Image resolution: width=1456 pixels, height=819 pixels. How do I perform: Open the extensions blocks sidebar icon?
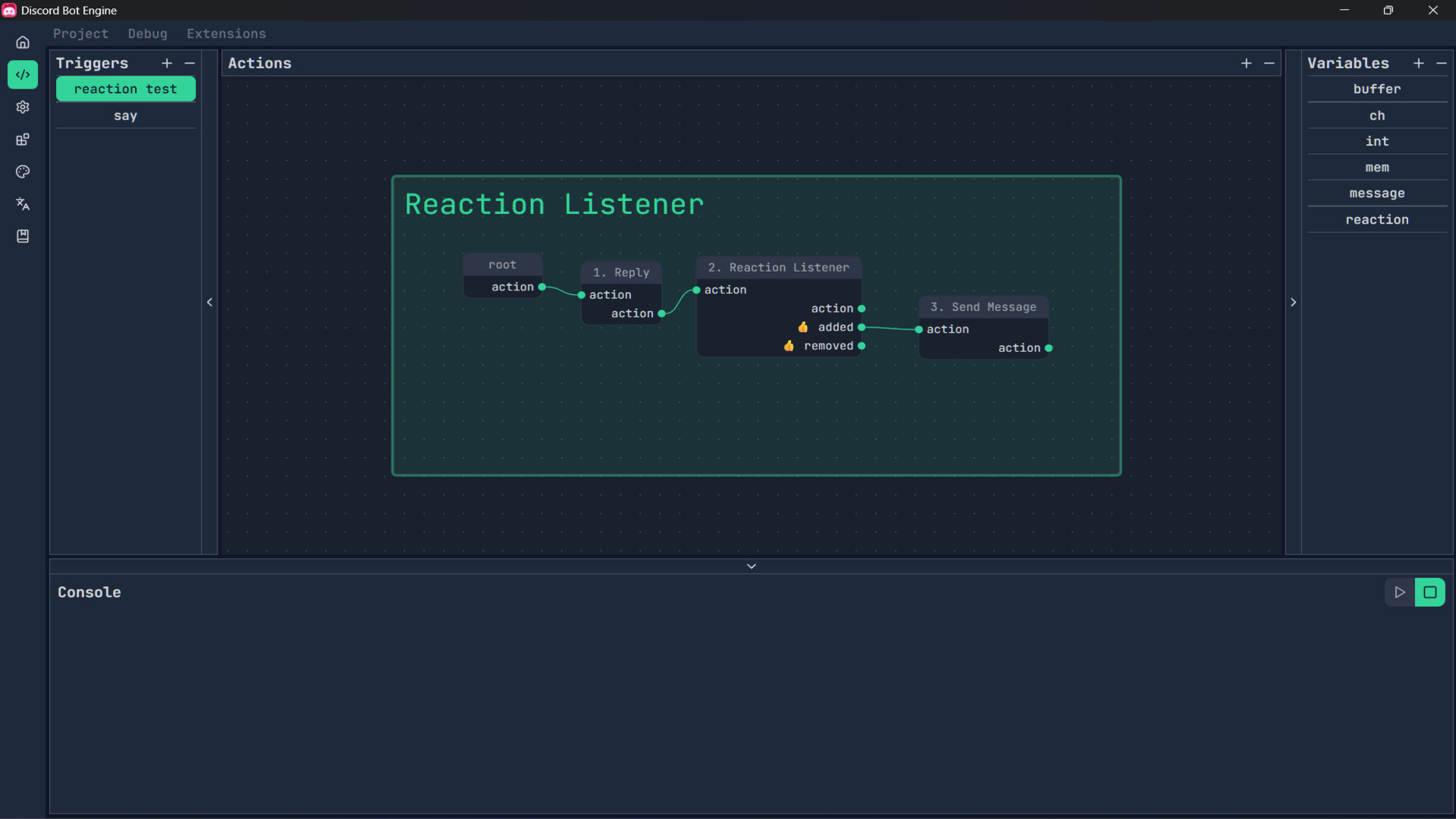click(23, 140)
